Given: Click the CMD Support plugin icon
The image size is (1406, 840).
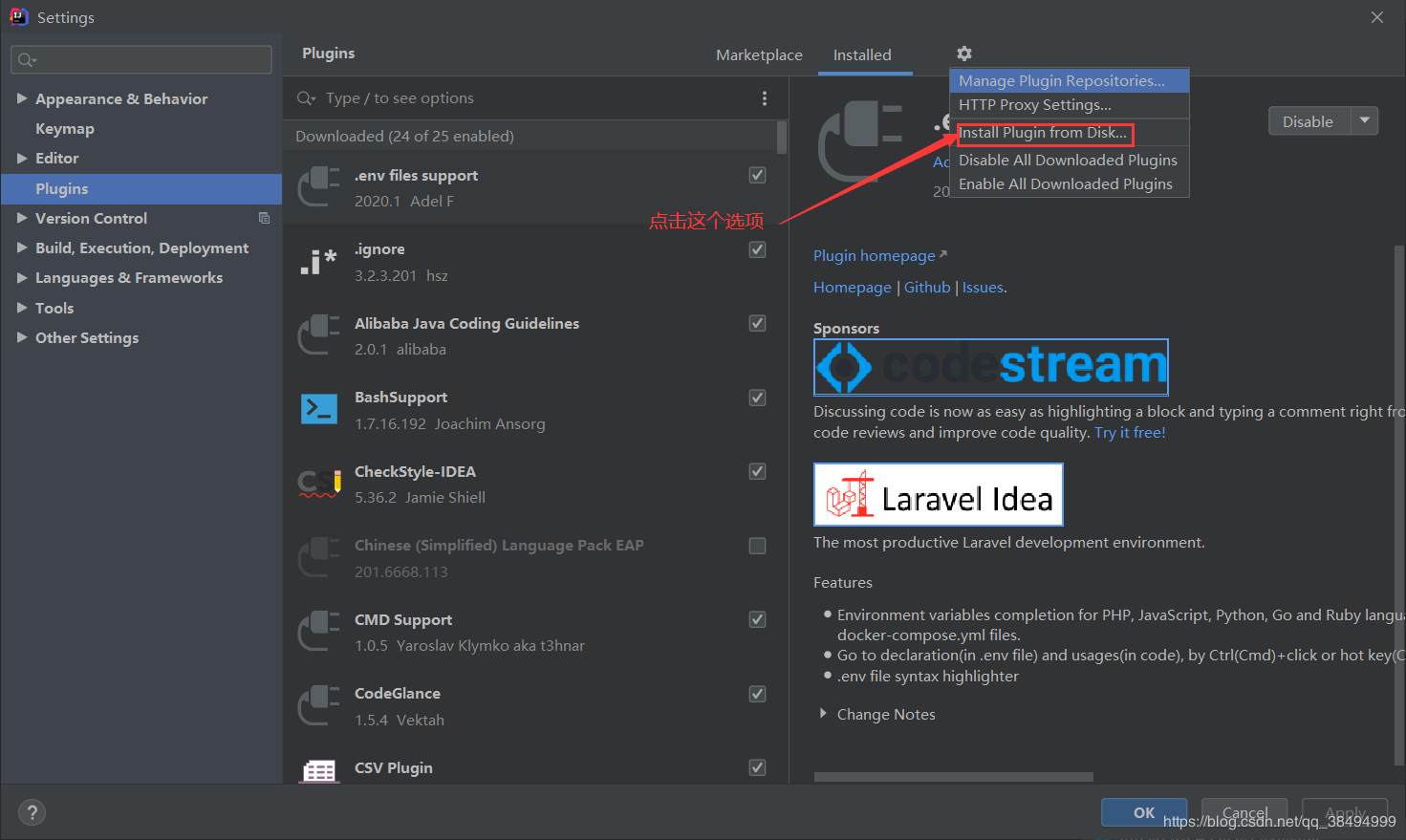Looking at the screenshot, I should 319,632.
